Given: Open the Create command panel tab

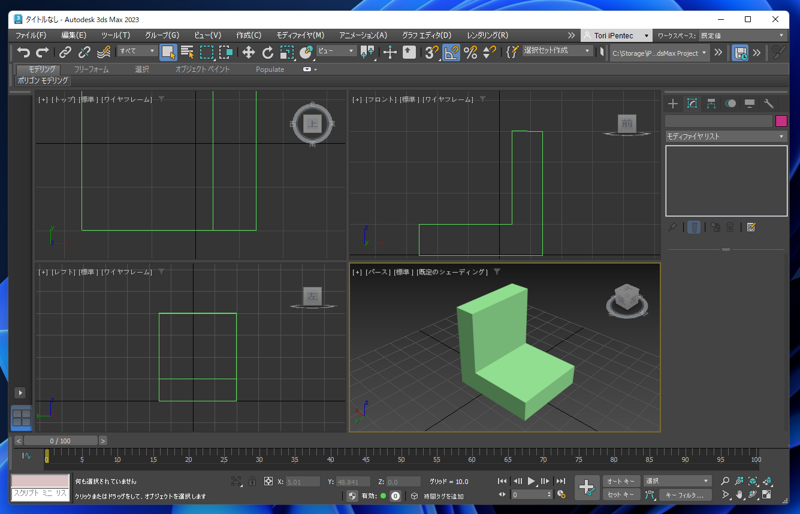Looking at the screenshot, I should click(673, 104).
